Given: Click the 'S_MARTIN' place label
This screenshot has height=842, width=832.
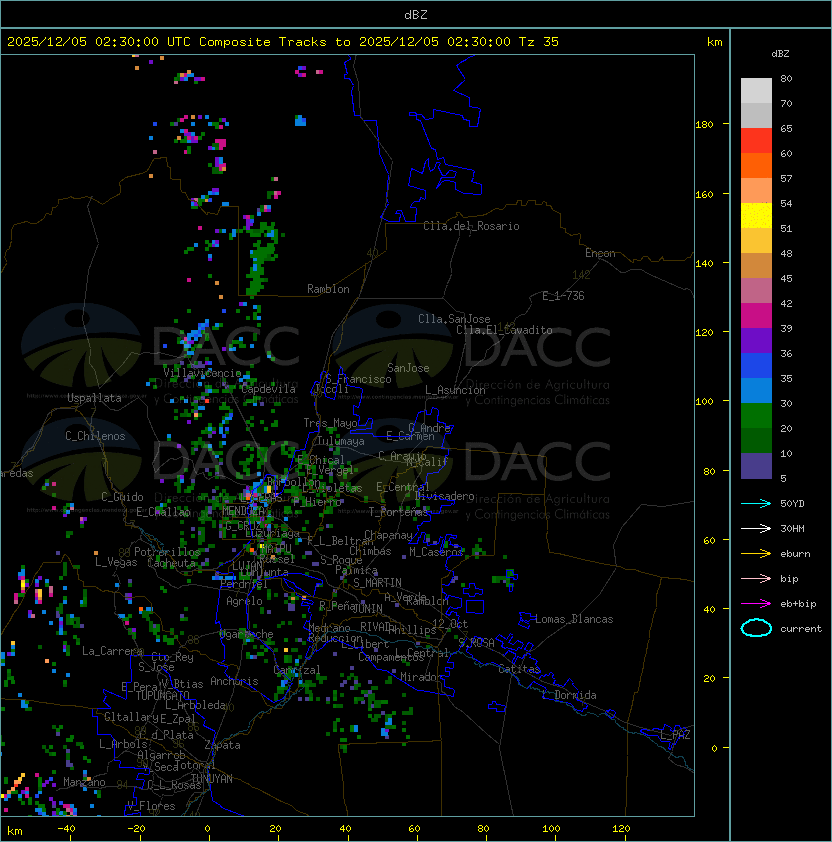Looking at the screenshot, I should pos(377,583).
